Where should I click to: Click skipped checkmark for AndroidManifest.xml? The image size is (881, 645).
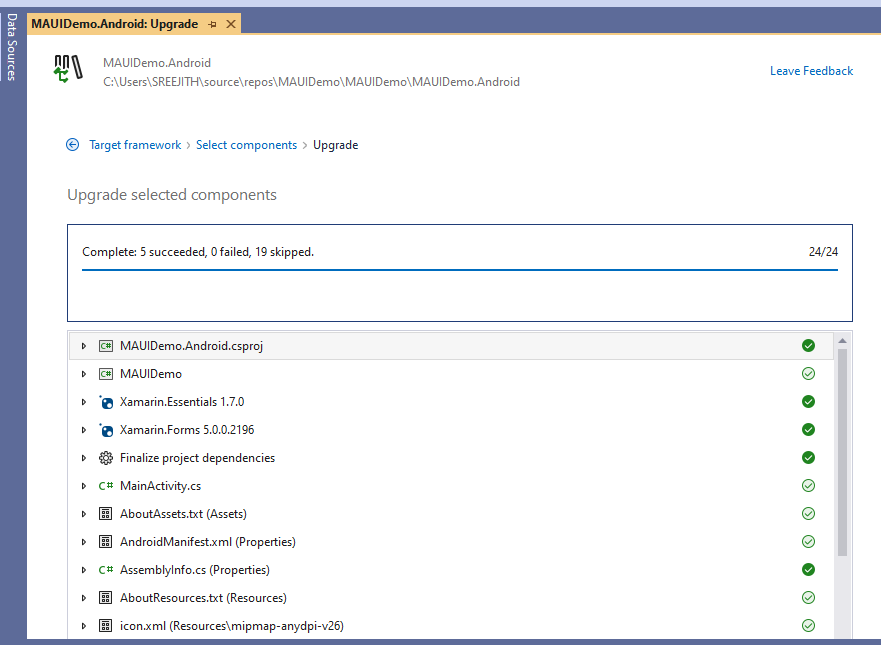click(809, 542)
